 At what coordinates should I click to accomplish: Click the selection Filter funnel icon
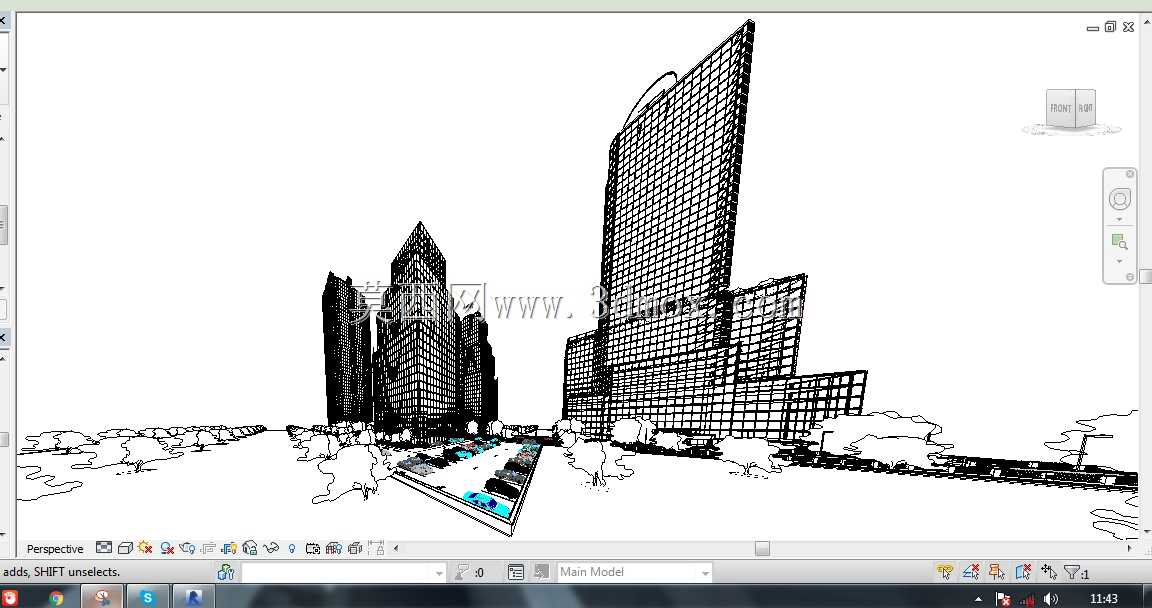[x=1073, y=572]
